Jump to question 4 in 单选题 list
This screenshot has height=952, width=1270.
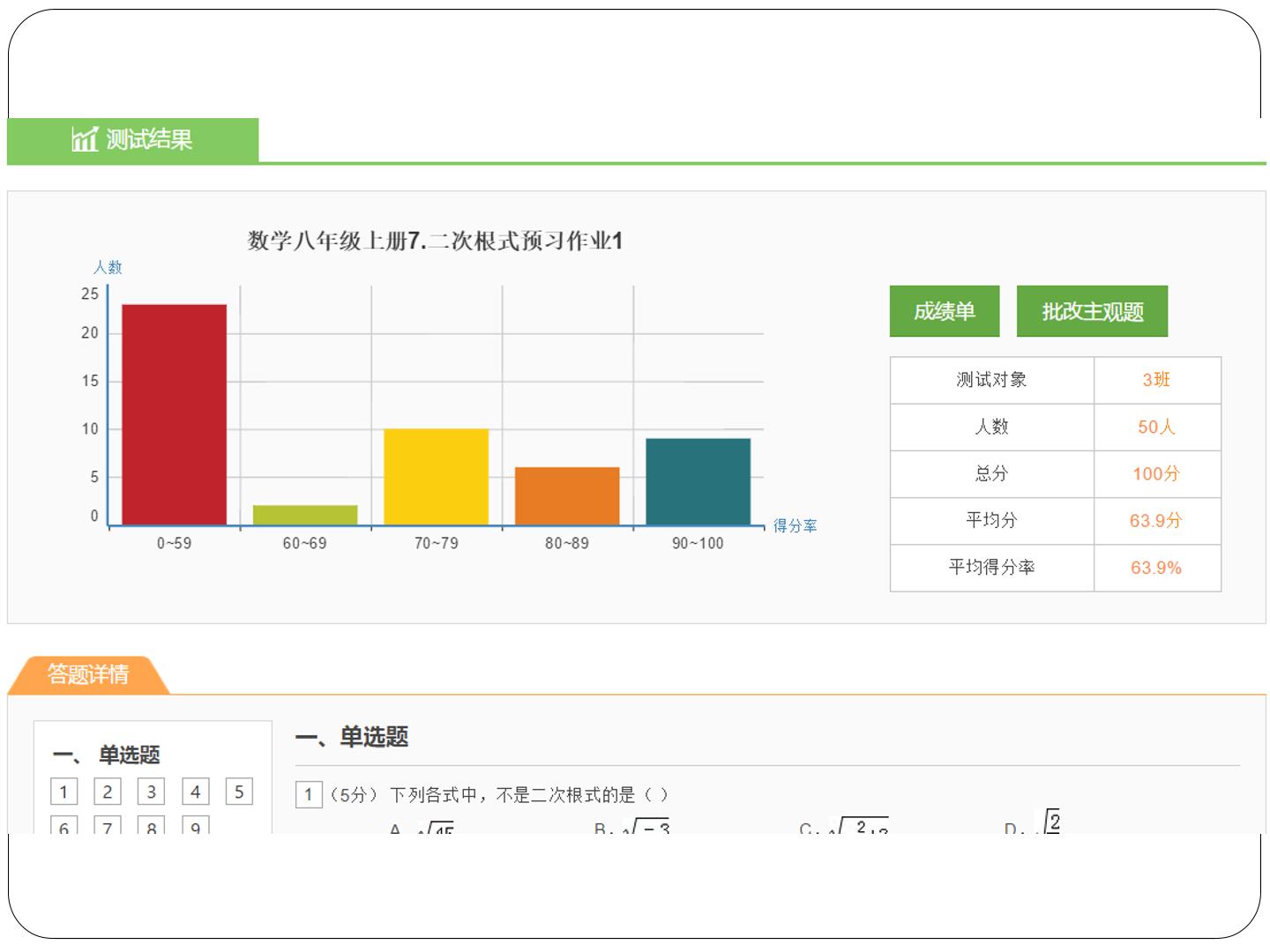coord(196,792)
